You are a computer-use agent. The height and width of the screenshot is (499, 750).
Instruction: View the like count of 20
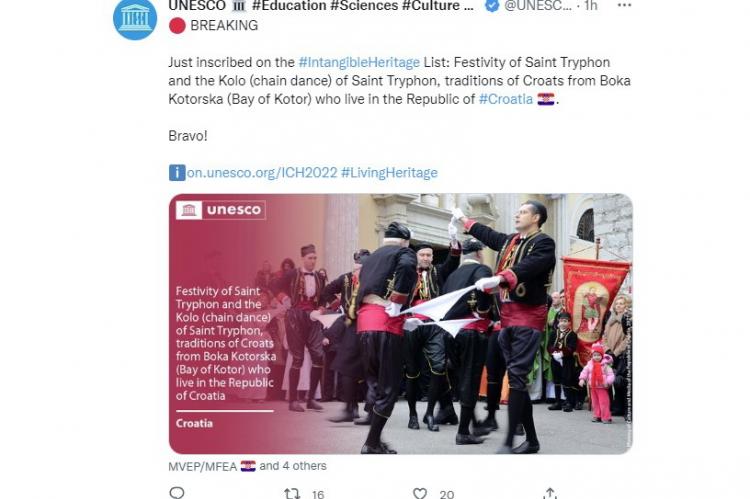[447, 494]
